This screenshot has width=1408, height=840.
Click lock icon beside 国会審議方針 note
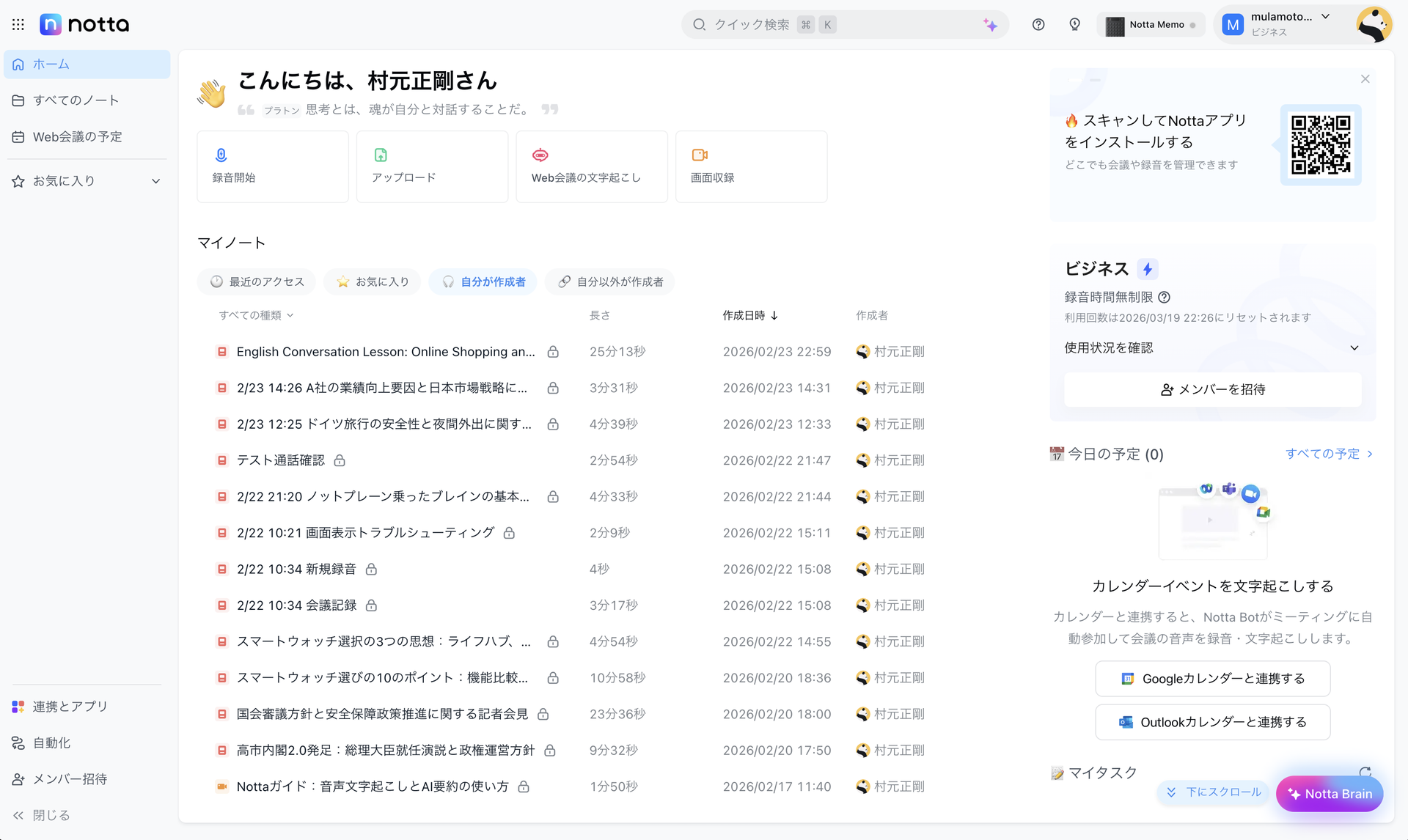(x=543, y=714)
